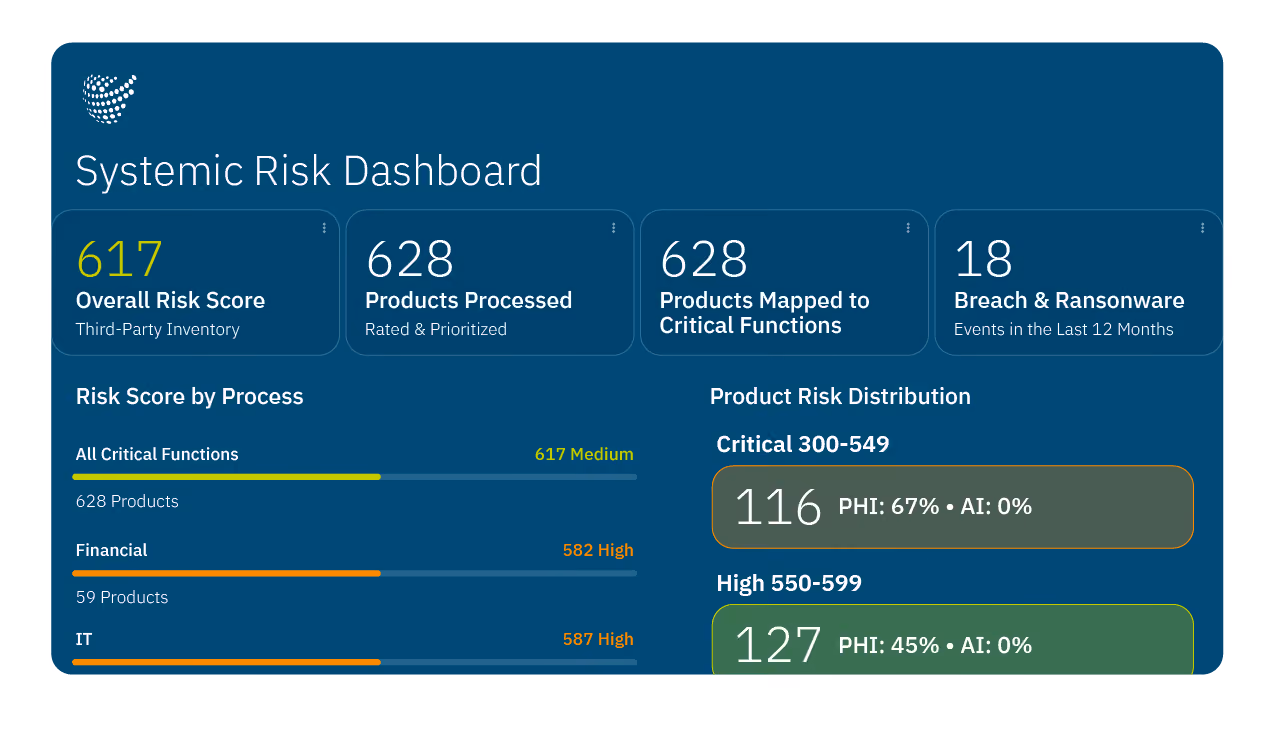
Task: Select the 18 breach events number
Action: [984, 259]
